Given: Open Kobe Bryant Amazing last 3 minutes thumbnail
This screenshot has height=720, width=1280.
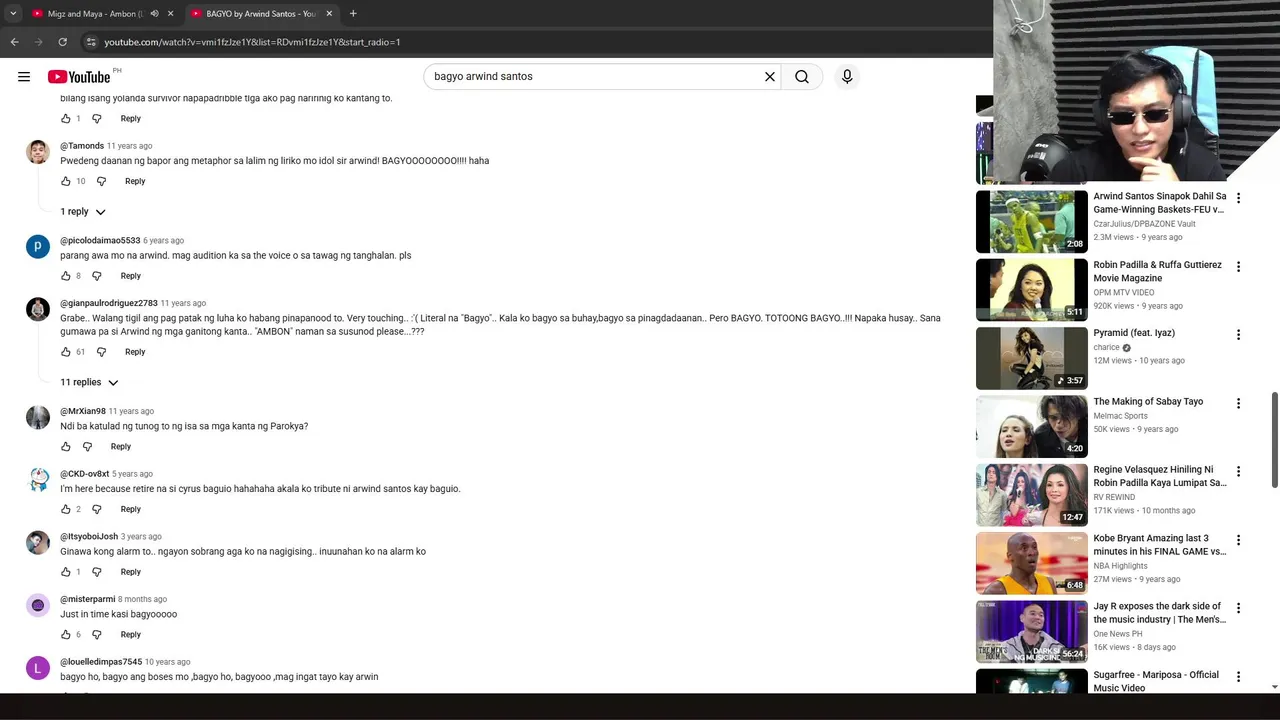Looking at the screenshot, I should tap(1031, 563).
